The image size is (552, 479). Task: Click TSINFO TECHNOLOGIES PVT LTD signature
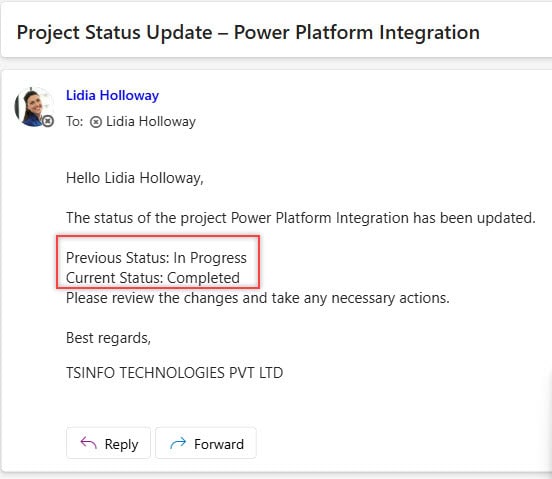(175, 373)
